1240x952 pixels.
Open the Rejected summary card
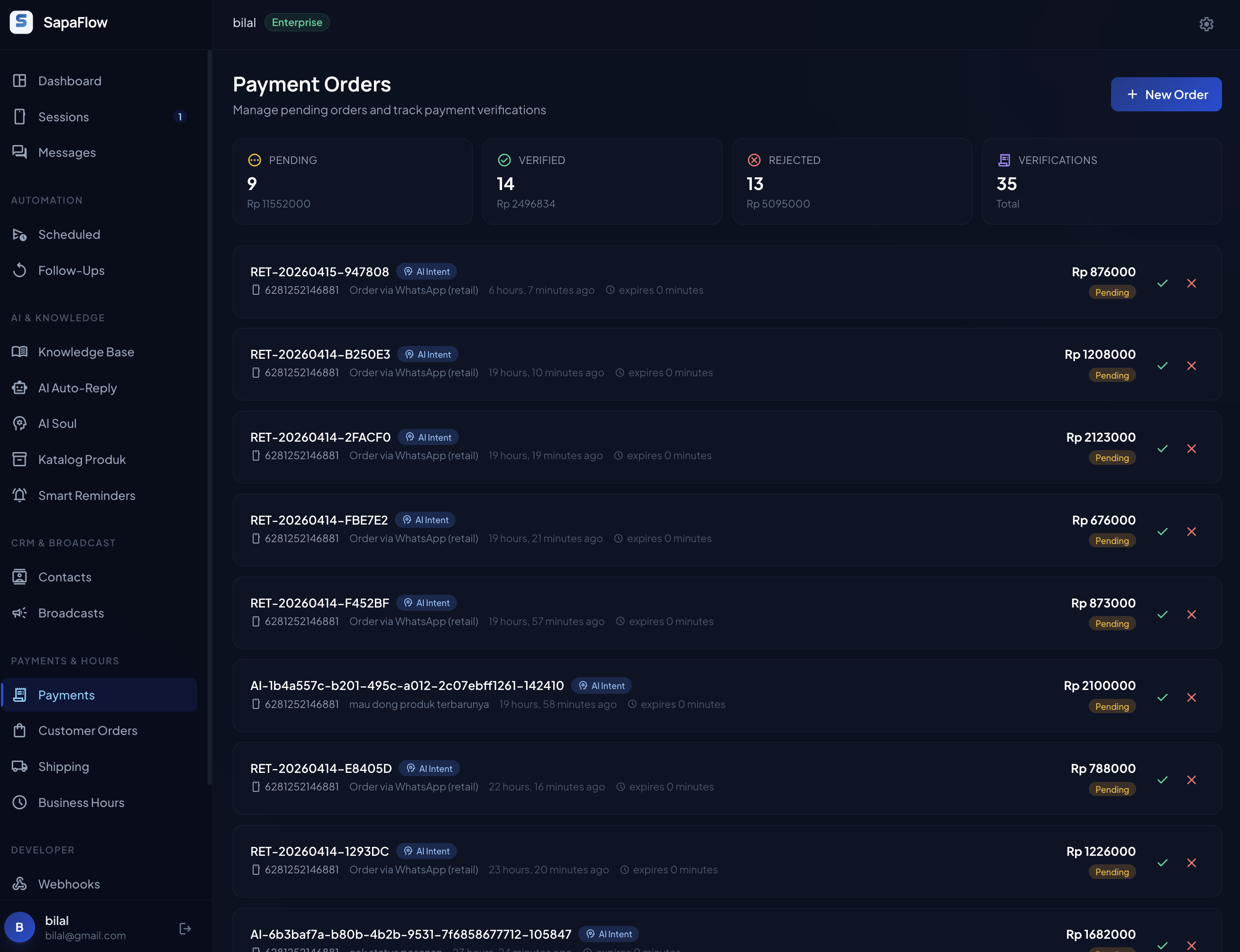point(851,181)
